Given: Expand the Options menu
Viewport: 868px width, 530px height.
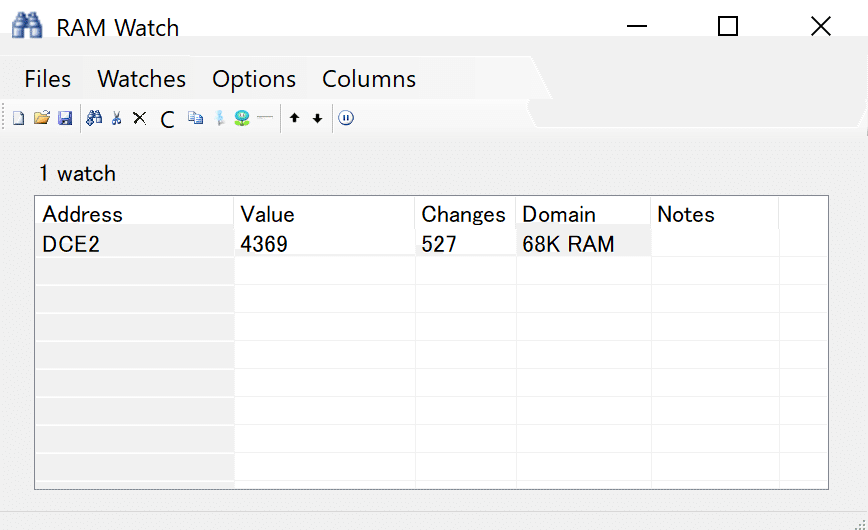Looking at the screenshot, I should click(254, 79).
